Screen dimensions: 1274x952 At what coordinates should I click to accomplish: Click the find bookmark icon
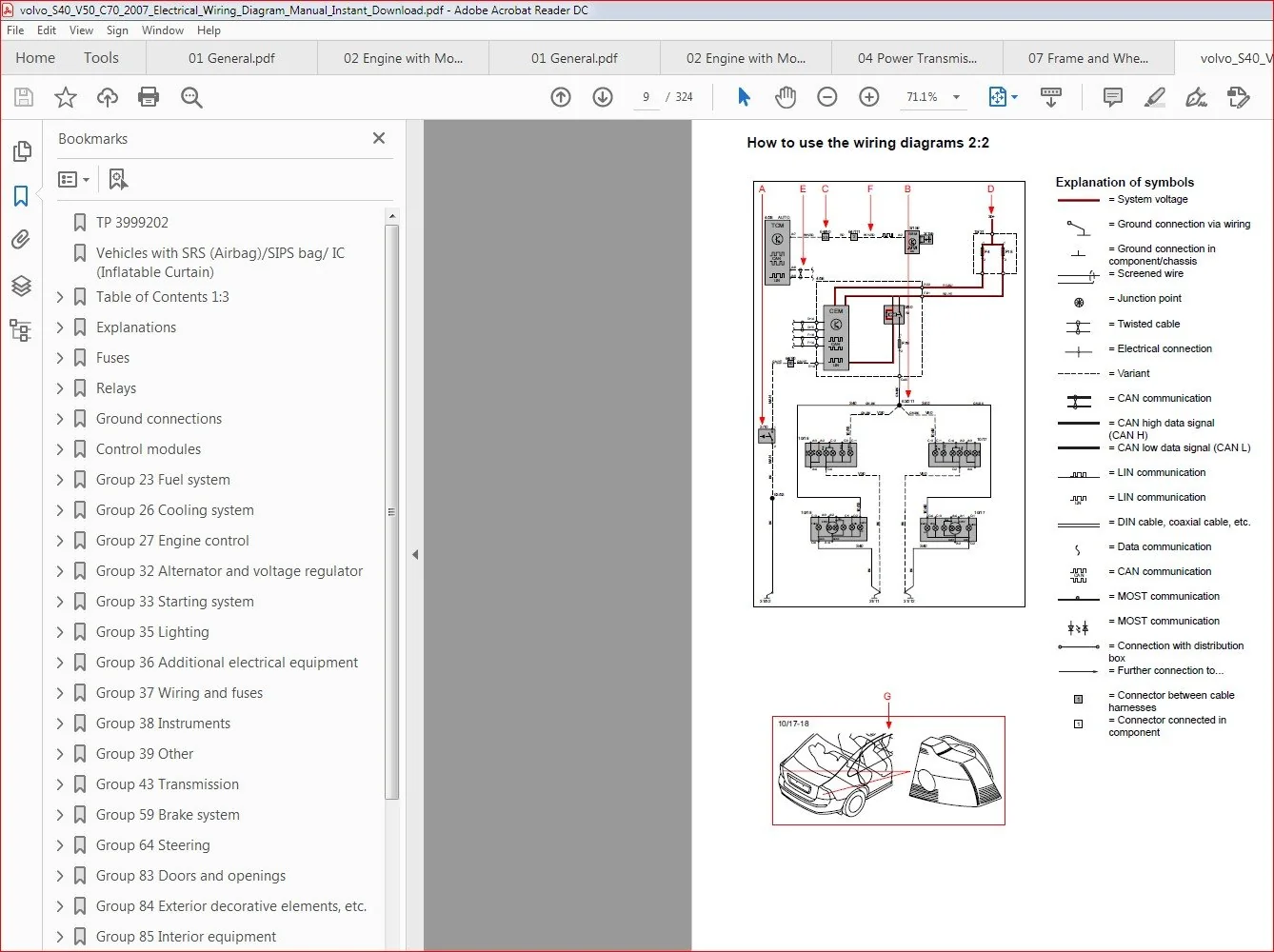[x=118, y=179]
